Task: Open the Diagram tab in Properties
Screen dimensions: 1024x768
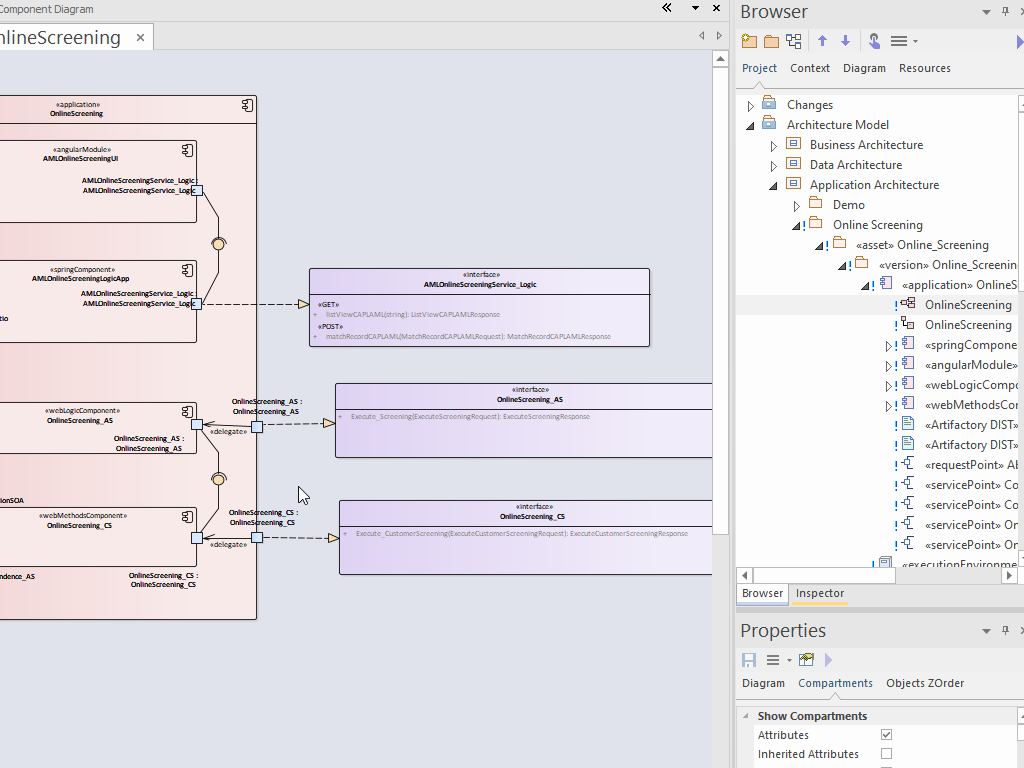Action: [x=763, y=683]
